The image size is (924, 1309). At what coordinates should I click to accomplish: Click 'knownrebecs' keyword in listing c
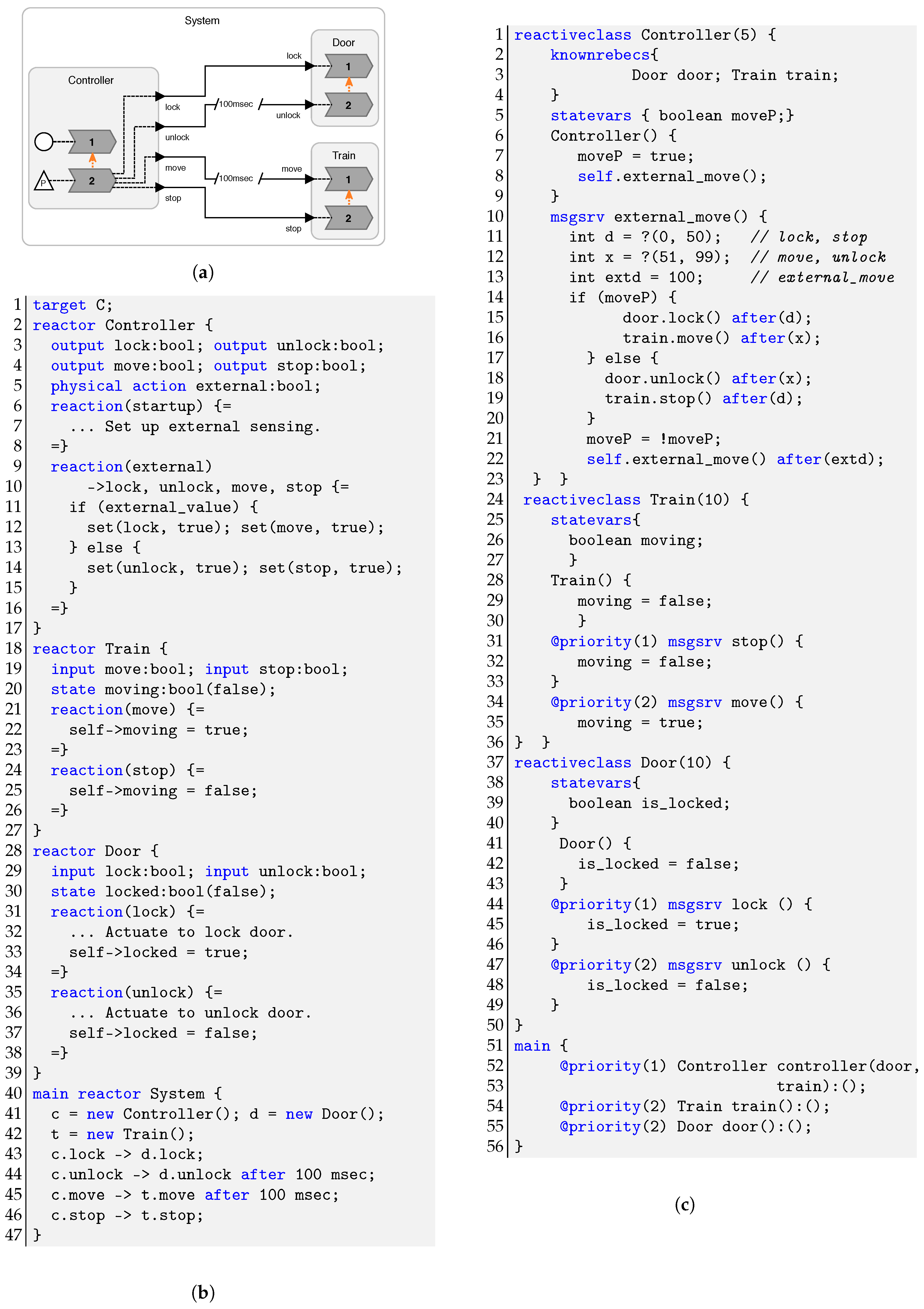pos(600,55)
